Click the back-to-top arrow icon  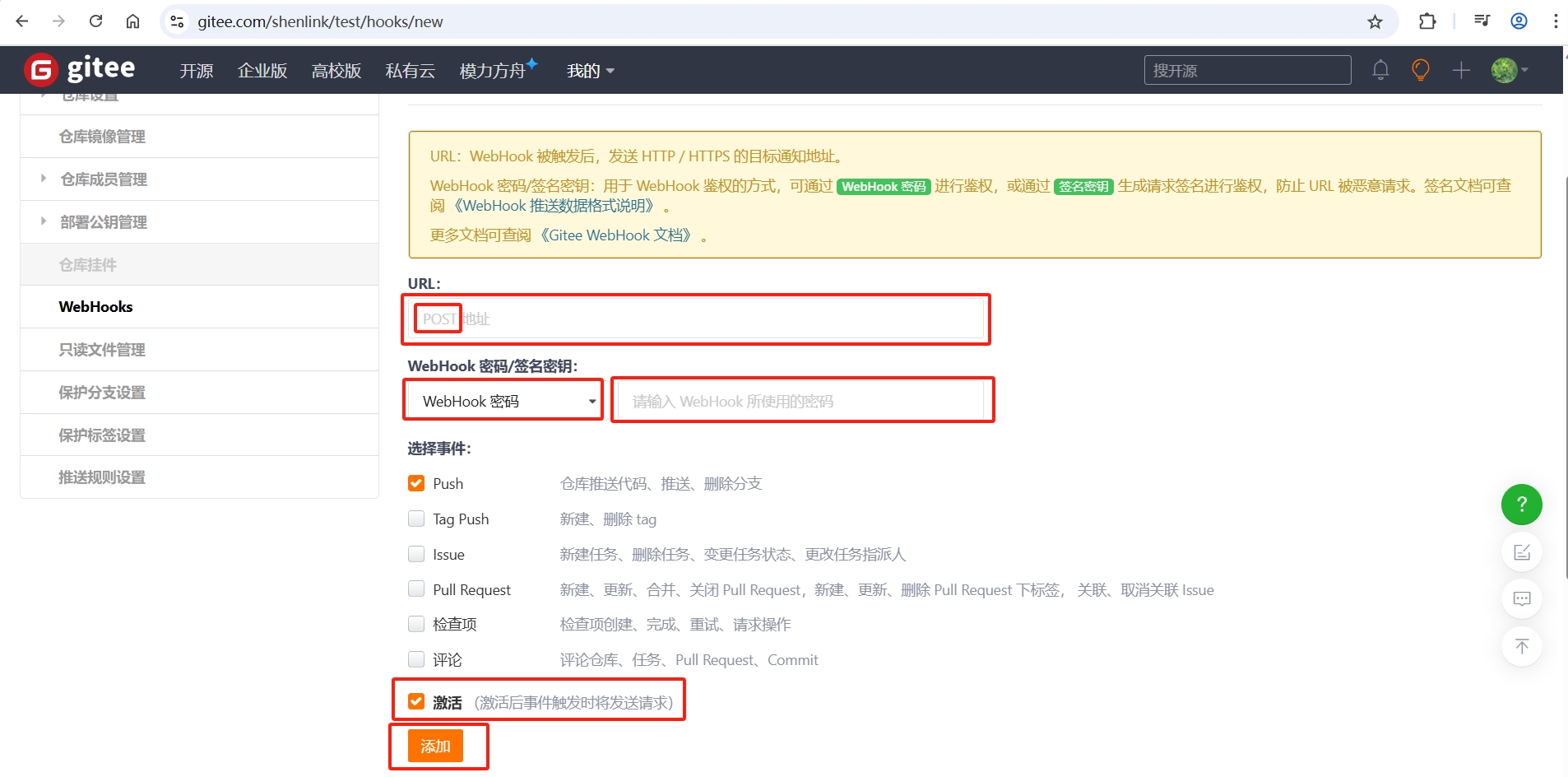[x=1521, y=646]
